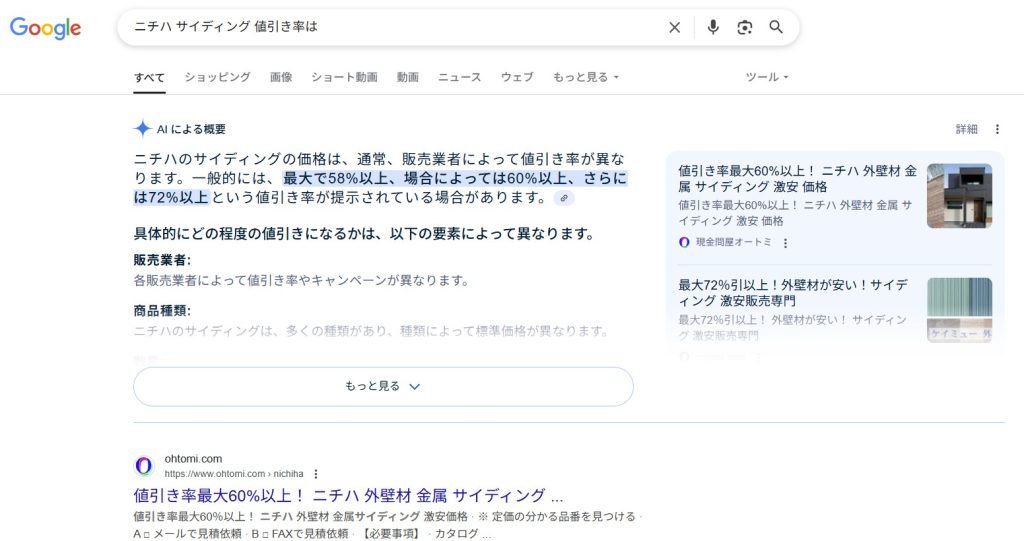1024x541 pixels.
Task: Click the AI overview sparkle icon
Action: pos(142,129)
